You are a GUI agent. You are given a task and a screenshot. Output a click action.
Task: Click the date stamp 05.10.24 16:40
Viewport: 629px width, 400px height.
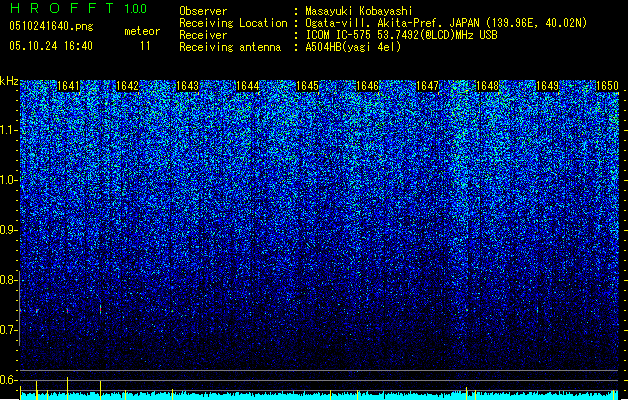pyautogui.click(x=51, y=46)
